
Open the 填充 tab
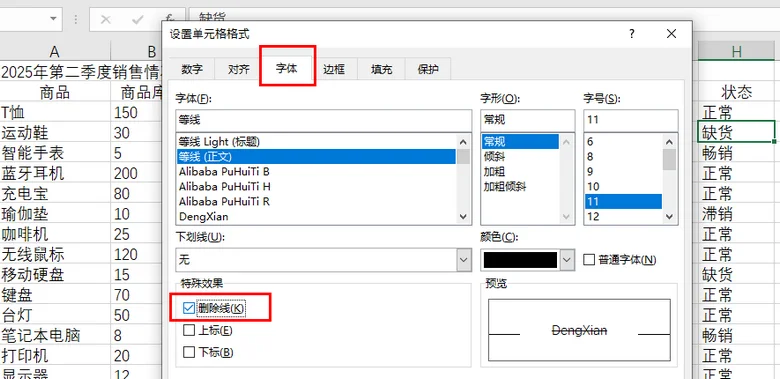381,69
